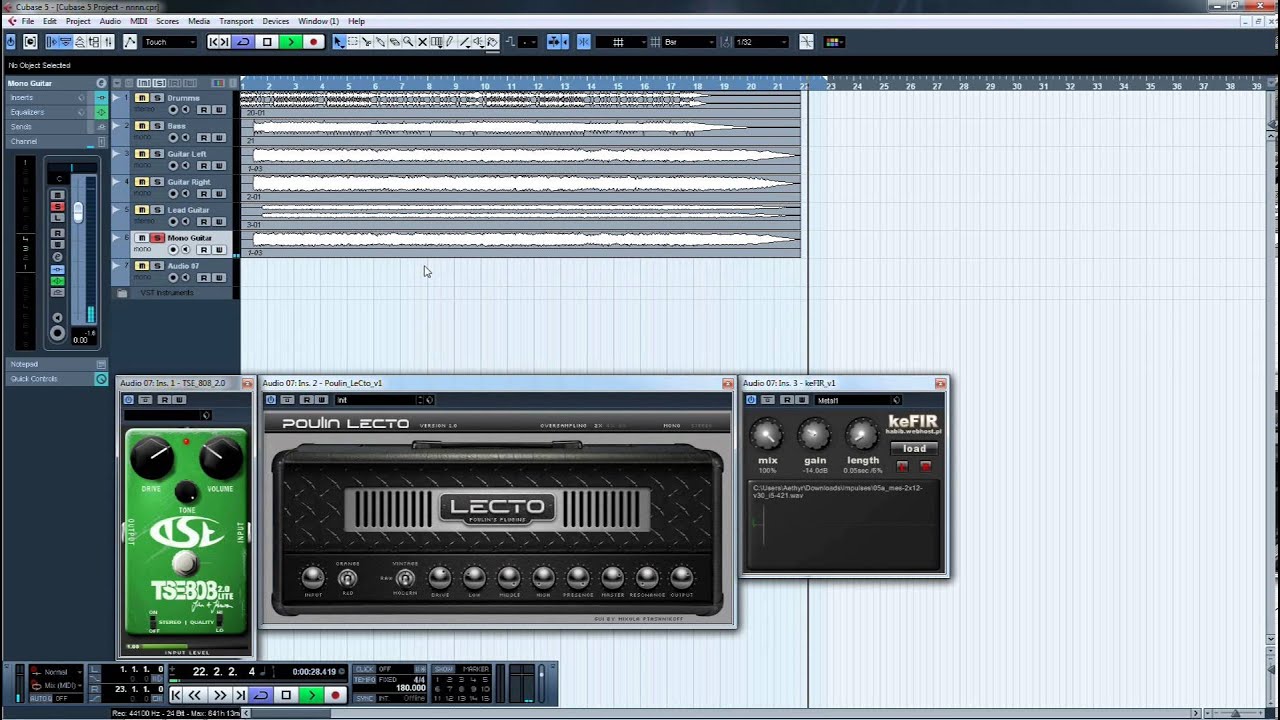Click Fast Forward on the transport panel
Screen dimensions: 1280x720
[x=219, y=695]
